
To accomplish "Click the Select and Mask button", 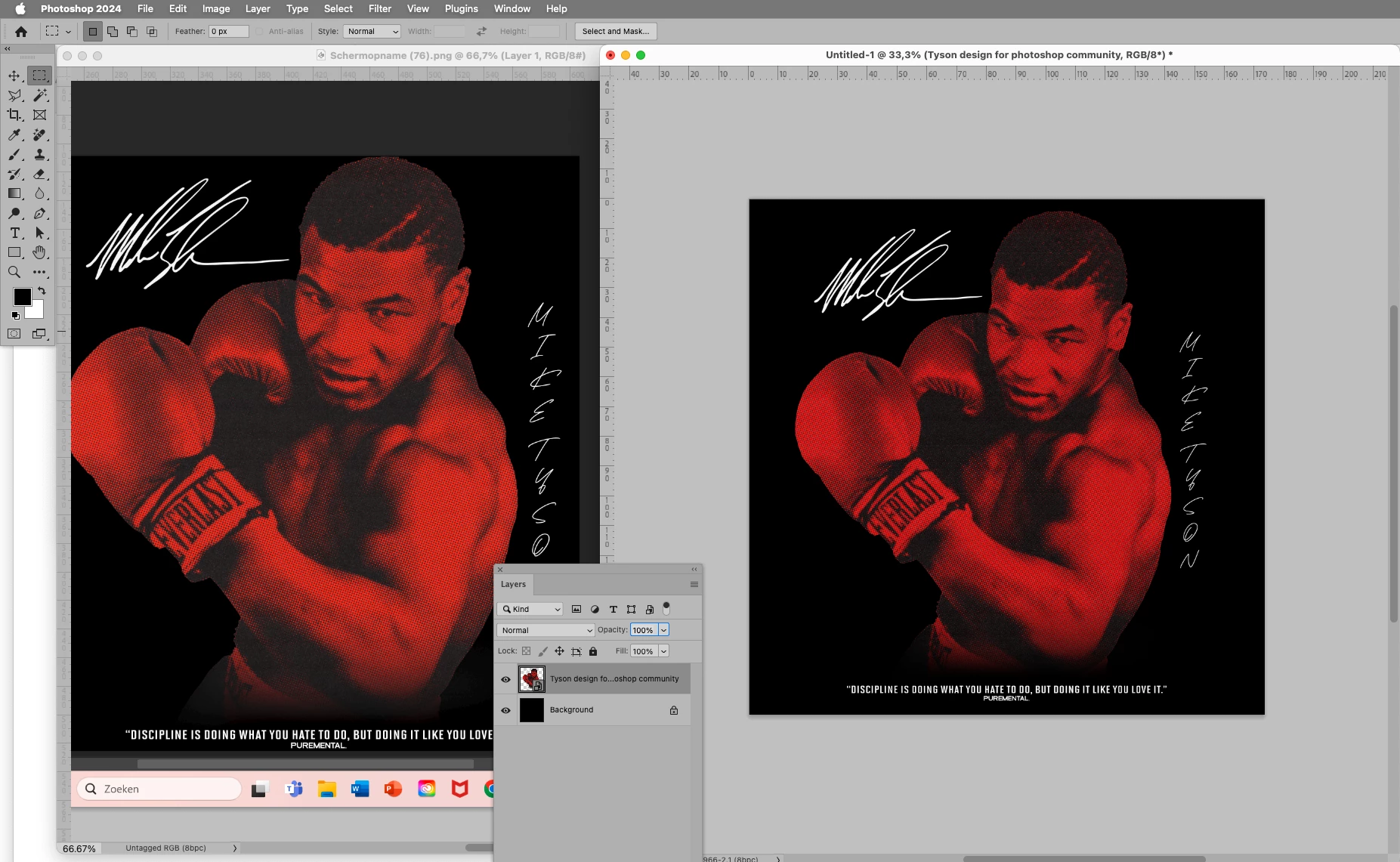I will click(x=616, y=31).
